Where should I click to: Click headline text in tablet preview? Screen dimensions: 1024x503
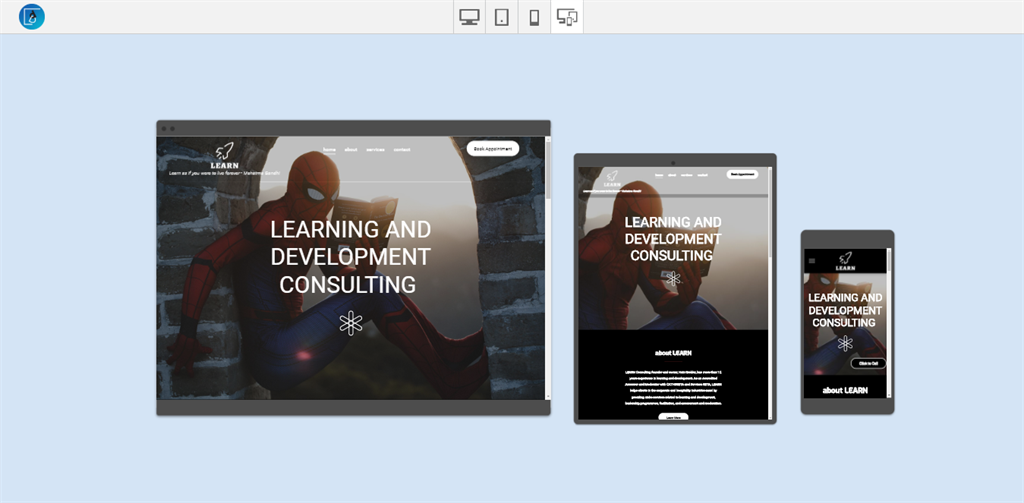(673, 238)
